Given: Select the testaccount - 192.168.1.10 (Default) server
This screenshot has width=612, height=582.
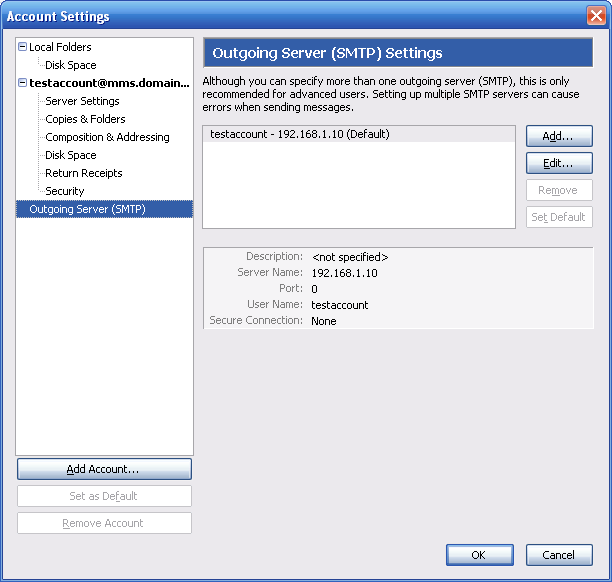Looking at the screenshot, I should (359, 134).
